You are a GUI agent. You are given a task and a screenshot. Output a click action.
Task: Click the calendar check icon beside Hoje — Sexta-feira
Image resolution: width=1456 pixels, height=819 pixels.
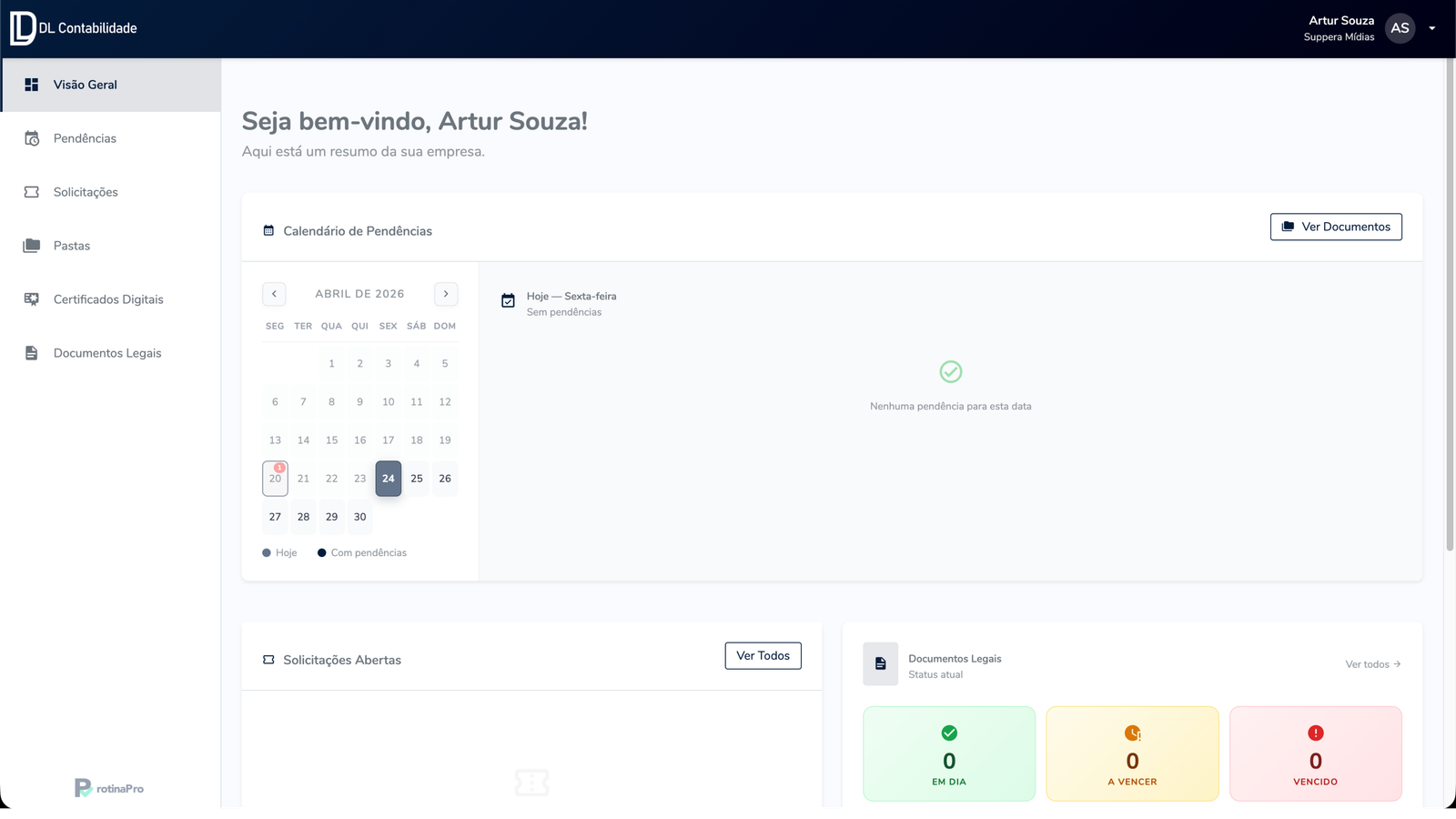coord(508,300)
